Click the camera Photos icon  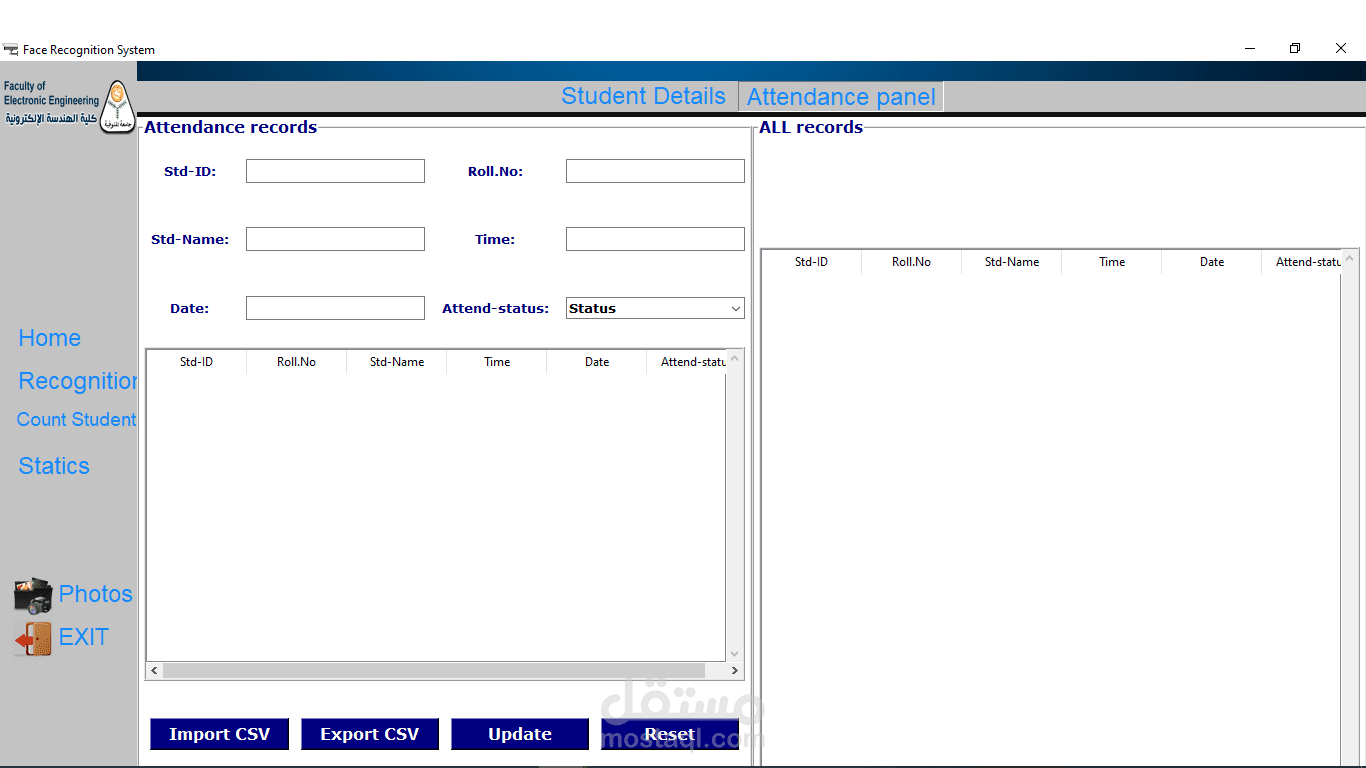(33, 595)
